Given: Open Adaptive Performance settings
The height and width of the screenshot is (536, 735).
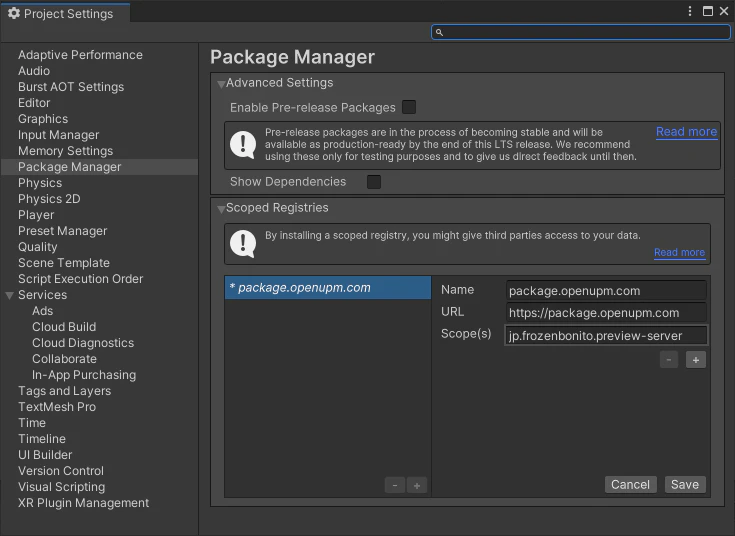Looking at the screenshot, I should point(80,55).
